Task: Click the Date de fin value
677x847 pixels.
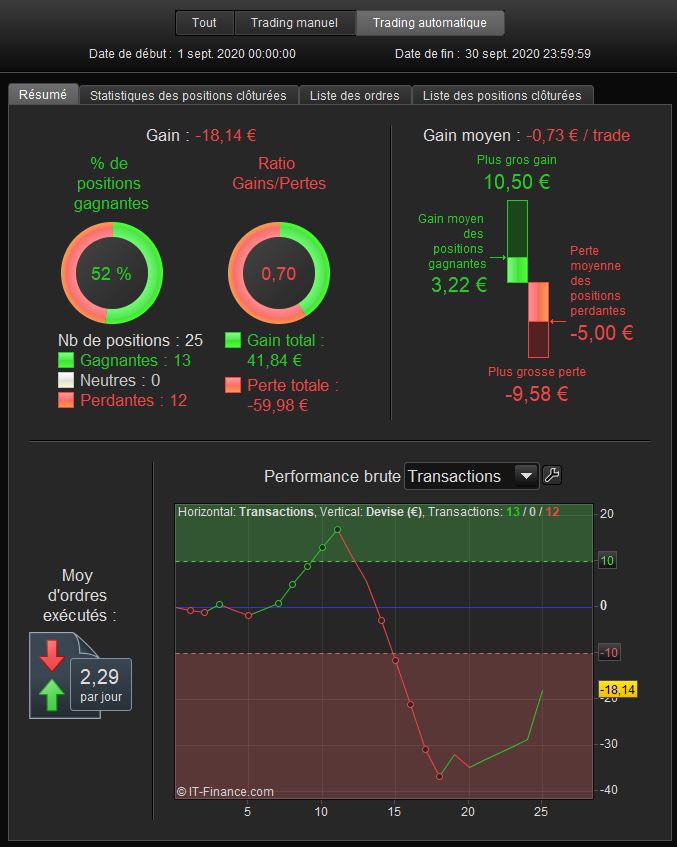Action: tap(528, 53)
